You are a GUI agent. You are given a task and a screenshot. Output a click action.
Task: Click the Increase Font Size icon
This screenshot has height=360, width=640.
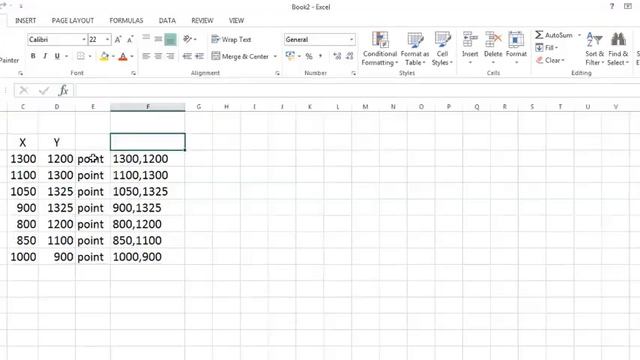point(118,40)
